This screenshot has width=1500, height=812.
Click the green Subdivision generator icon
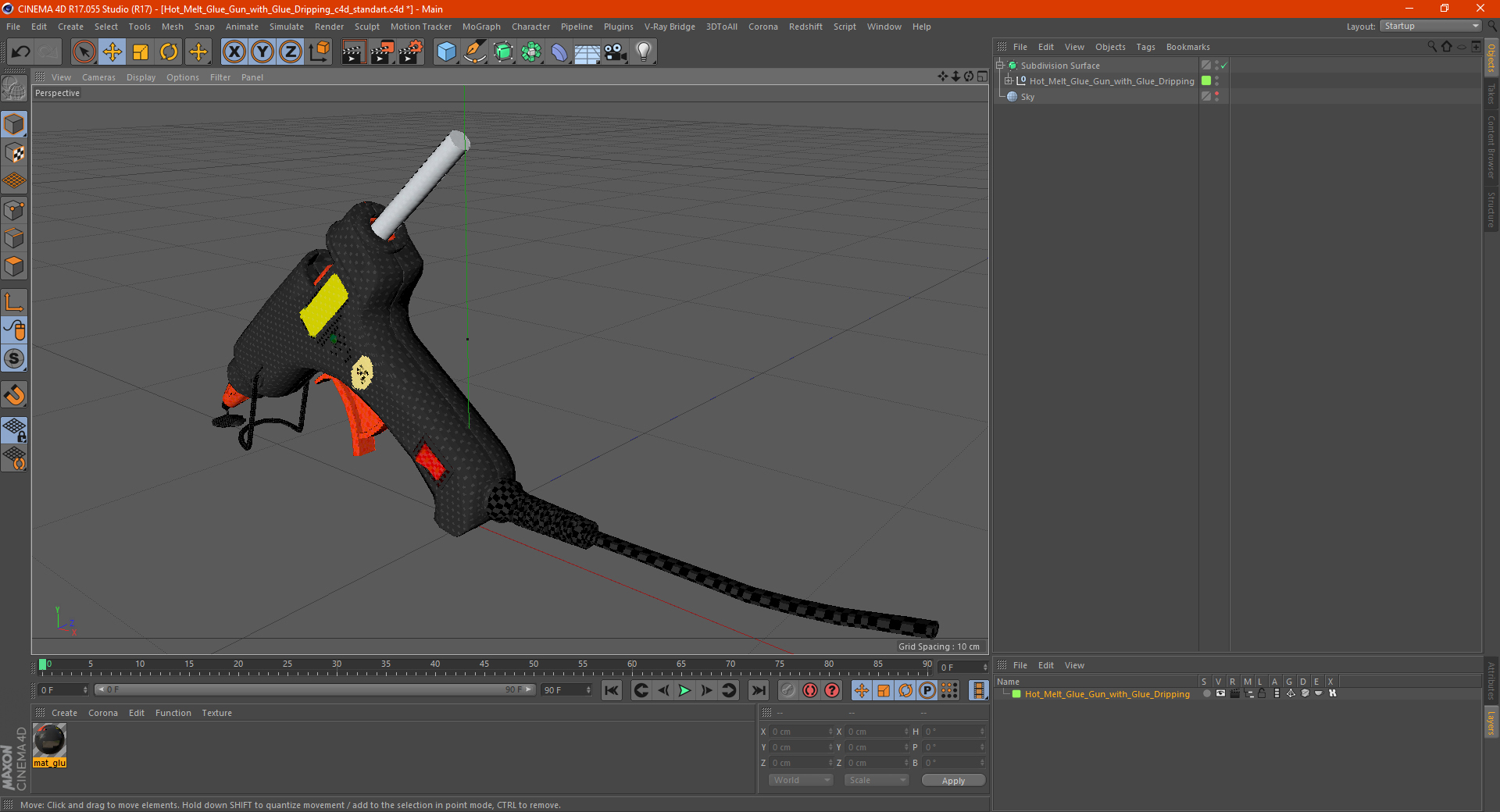(x=503, y=52)
